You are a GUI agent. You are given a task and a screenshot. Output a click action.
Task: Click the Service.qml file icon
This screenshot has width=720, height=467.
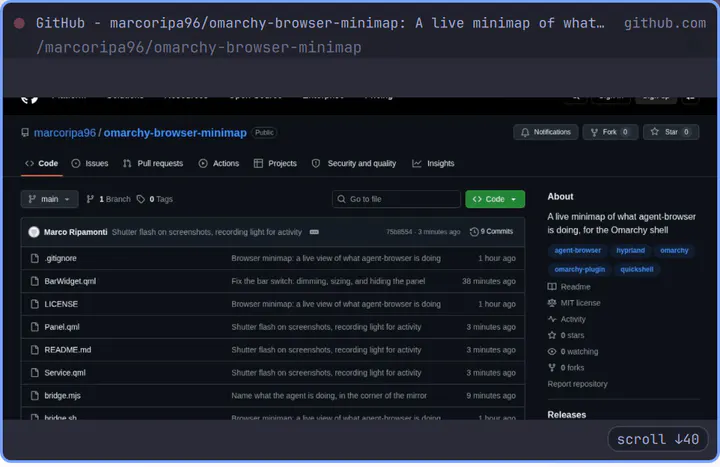34,373
